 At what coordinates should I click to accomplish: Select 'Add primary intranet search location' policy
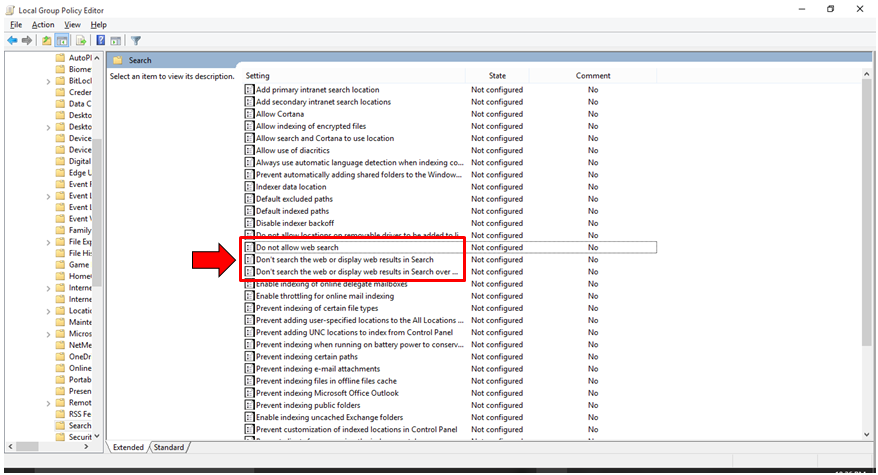[x=317, y=90]
